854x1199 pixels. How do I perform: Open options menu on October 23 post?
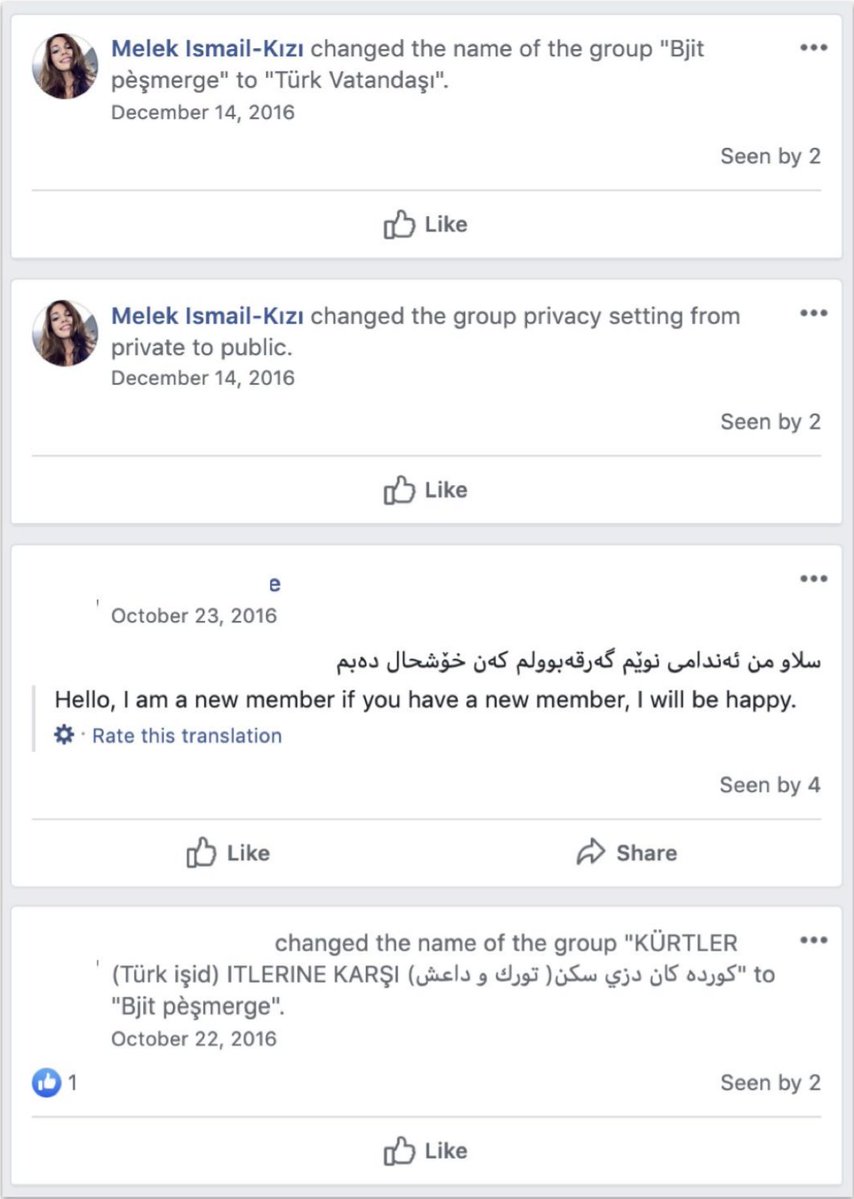[814, 580]
